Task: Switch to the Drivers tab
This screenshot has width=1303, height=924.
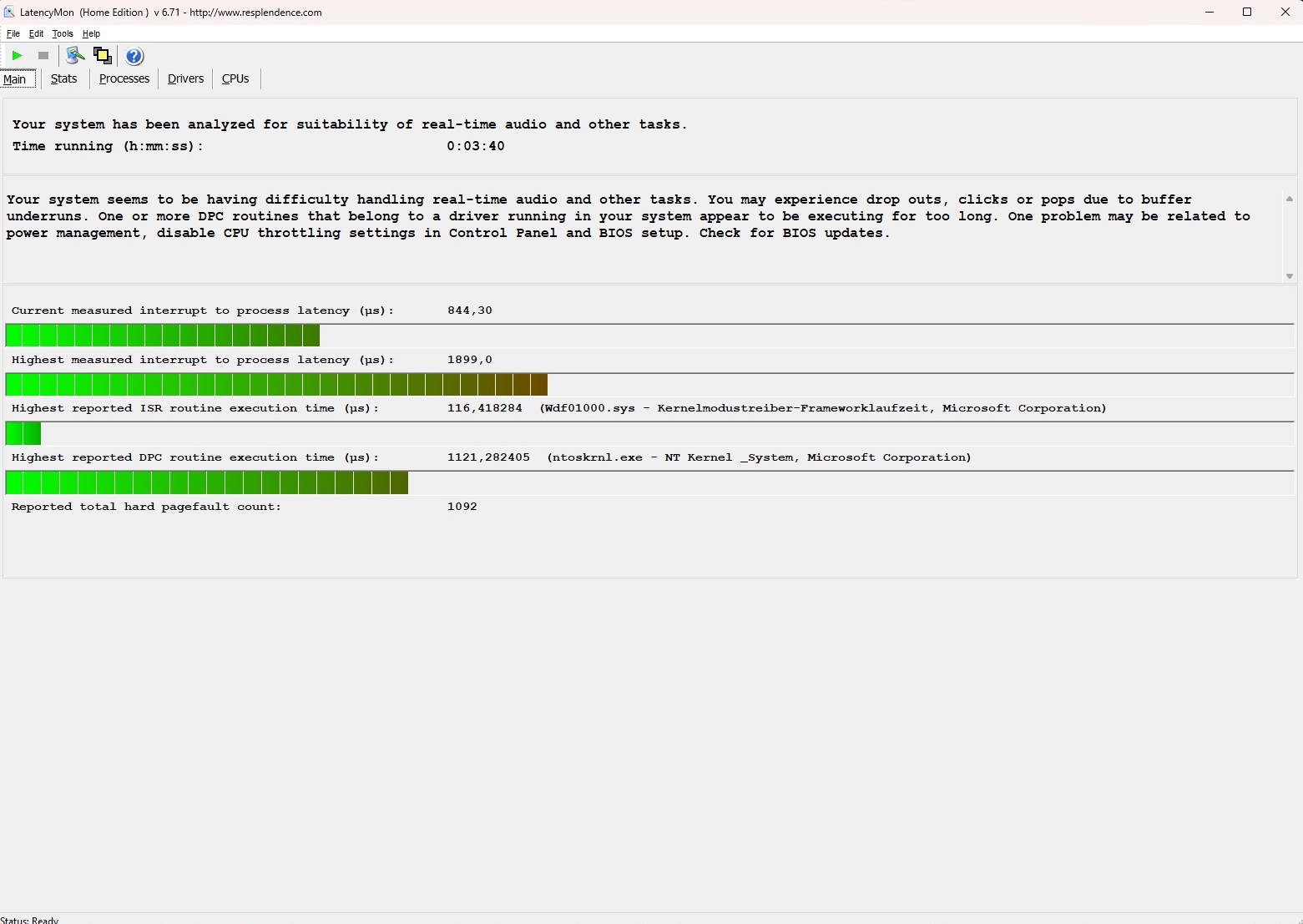Action: pos(185,78)
